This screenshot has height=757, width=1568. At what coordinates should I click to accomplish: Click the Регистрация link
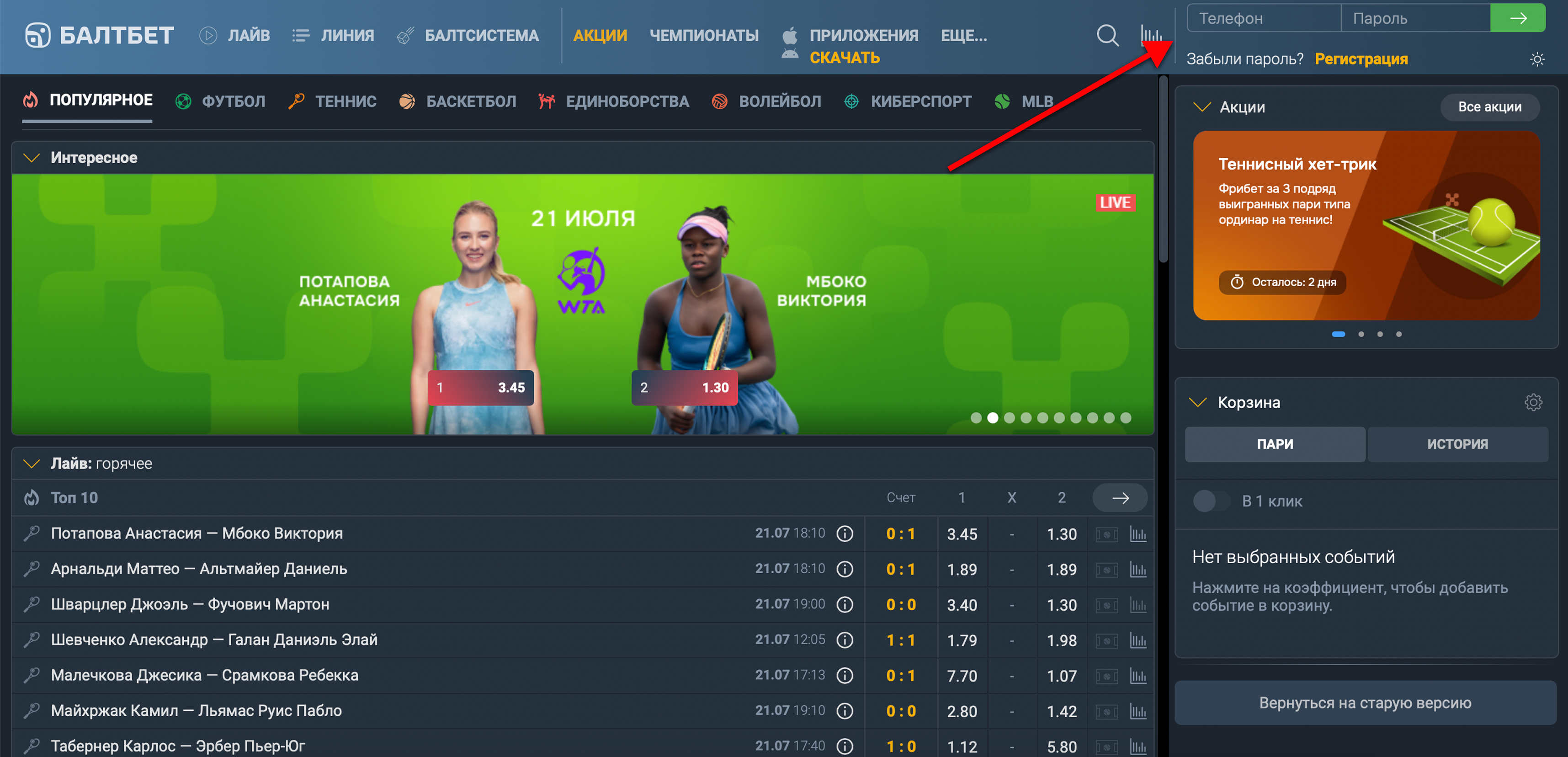pyautogui.click(x=1361, y=59)
